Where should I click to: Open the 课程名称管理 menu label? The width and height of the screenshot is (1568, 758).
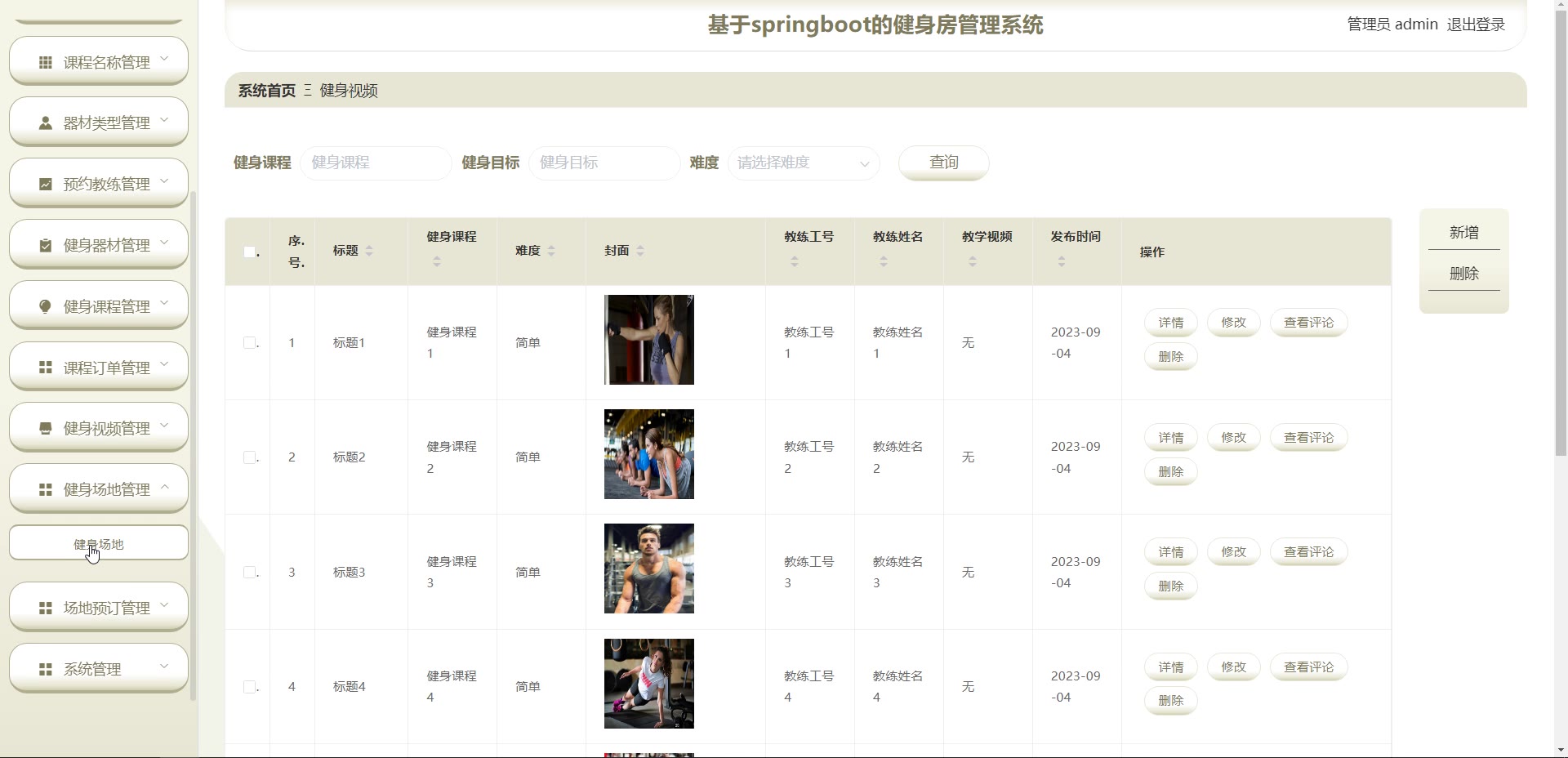(107, 62)
